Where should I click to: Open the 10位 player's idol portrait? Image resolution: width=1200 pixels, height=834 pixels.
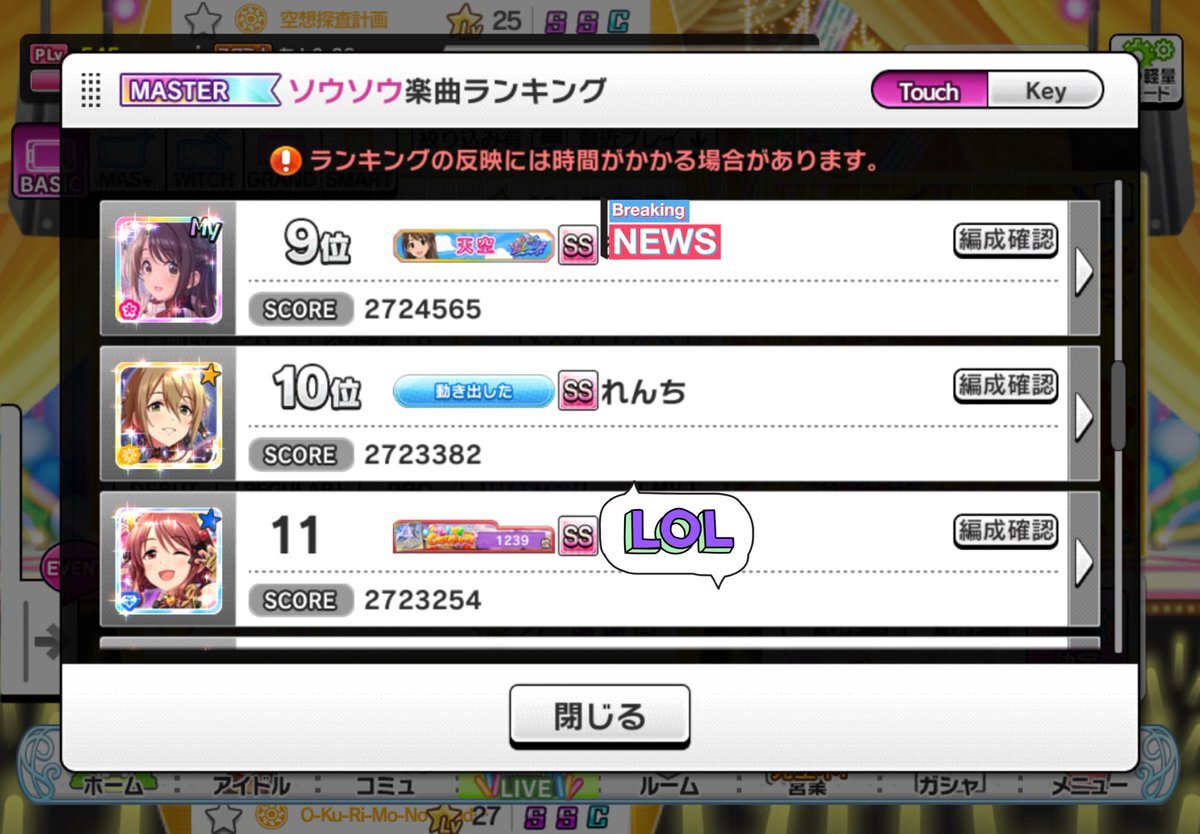[x=168, y=415]
